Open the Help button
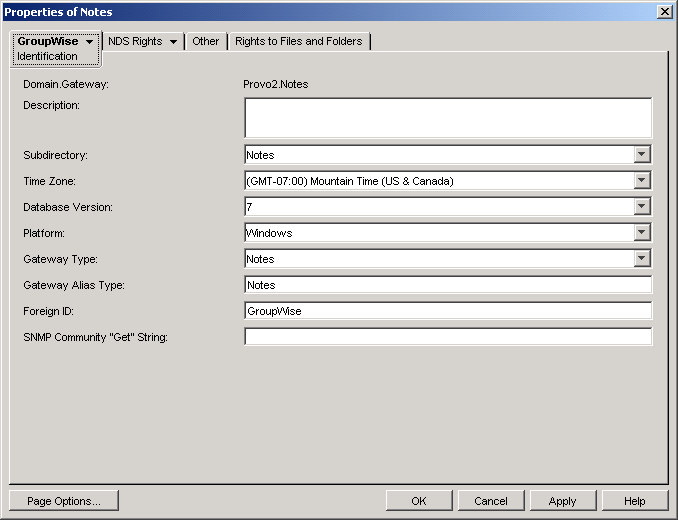Image resolution: width=678 pixels, height=520 pixels. (635, 501)
